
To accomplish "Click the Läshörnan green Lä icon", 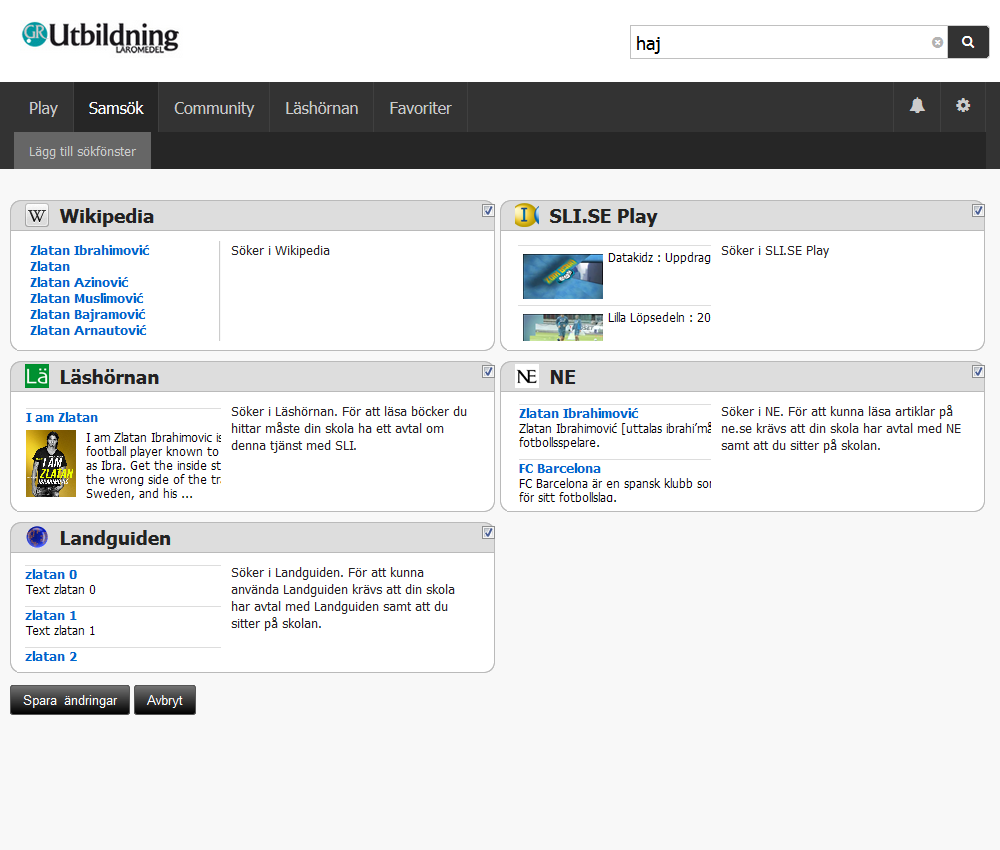I will tap(37, 376).
